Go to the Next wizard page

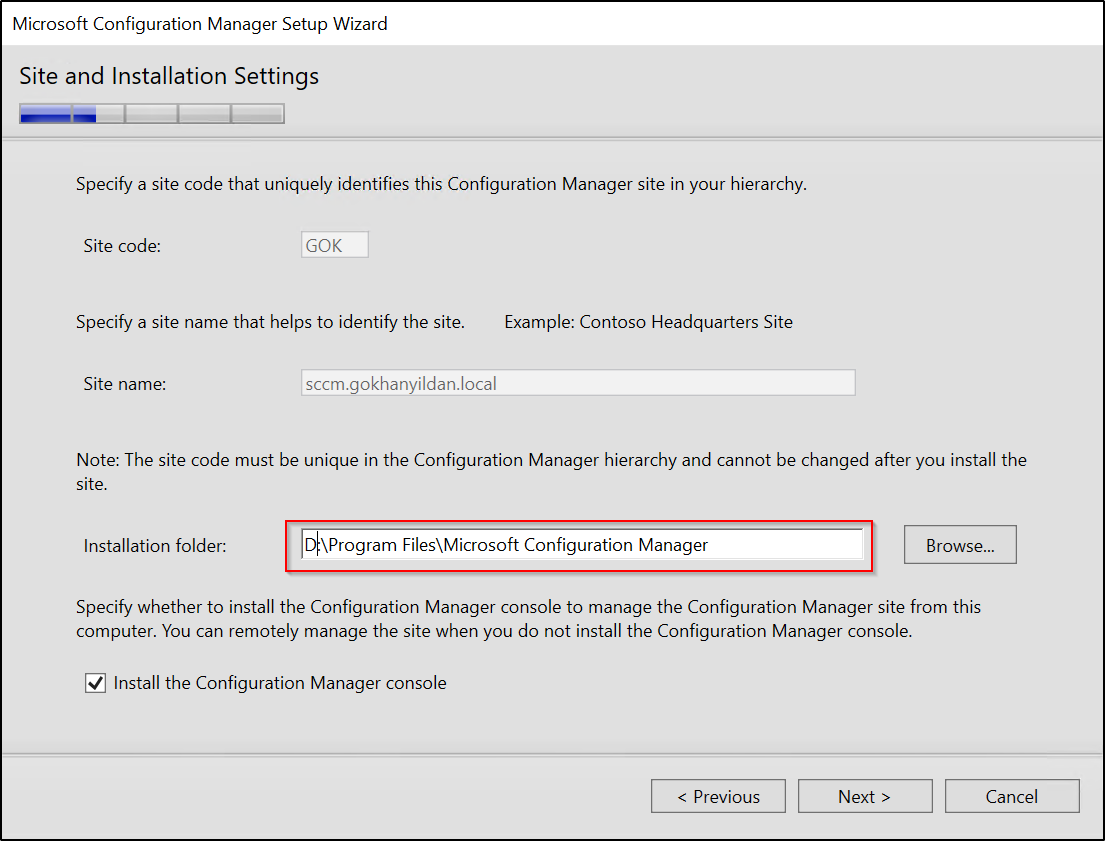click(865, 796)
